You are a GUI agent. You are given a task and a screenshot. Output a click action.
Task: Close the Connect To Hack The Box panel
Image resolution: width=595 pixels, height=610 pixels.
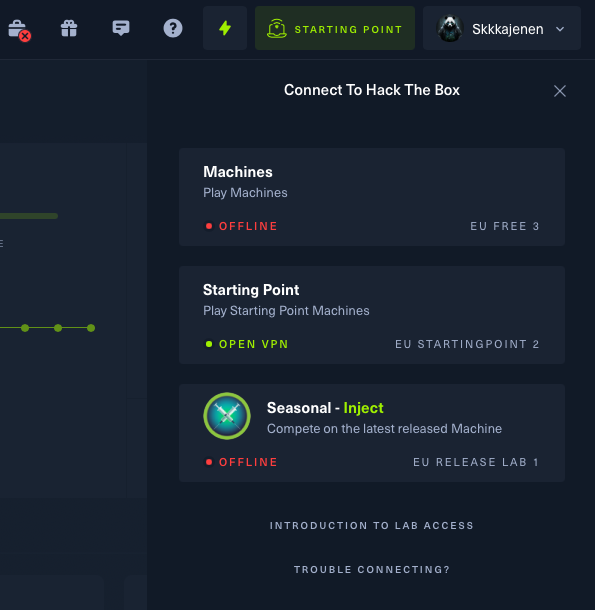[x=560, y=91]
